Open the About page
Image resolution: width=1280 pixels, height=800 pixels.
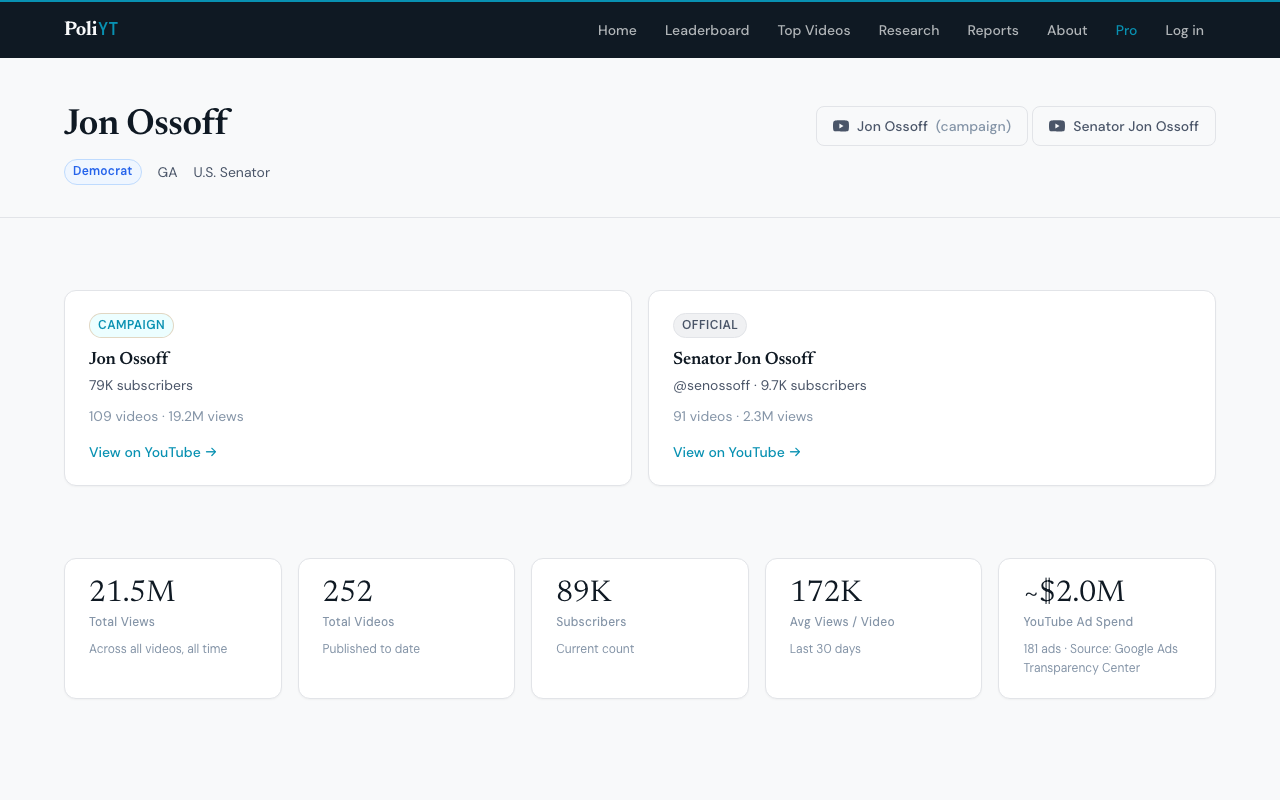pyautogui.click(x=1066, y=30)
